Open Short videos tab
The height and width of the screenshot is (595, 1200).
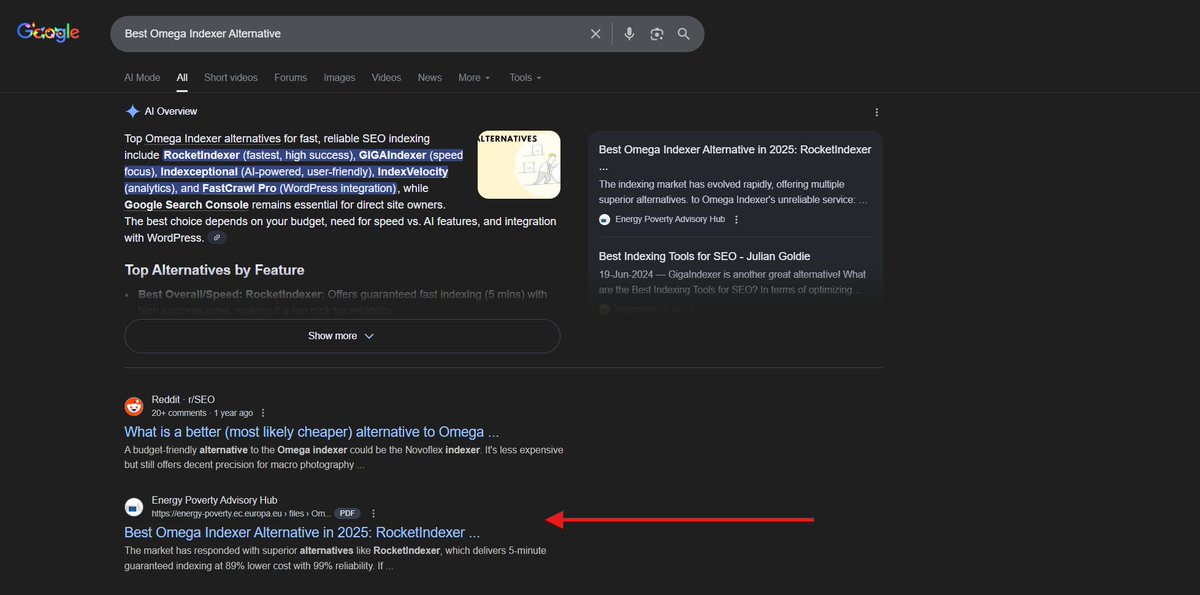231,78
